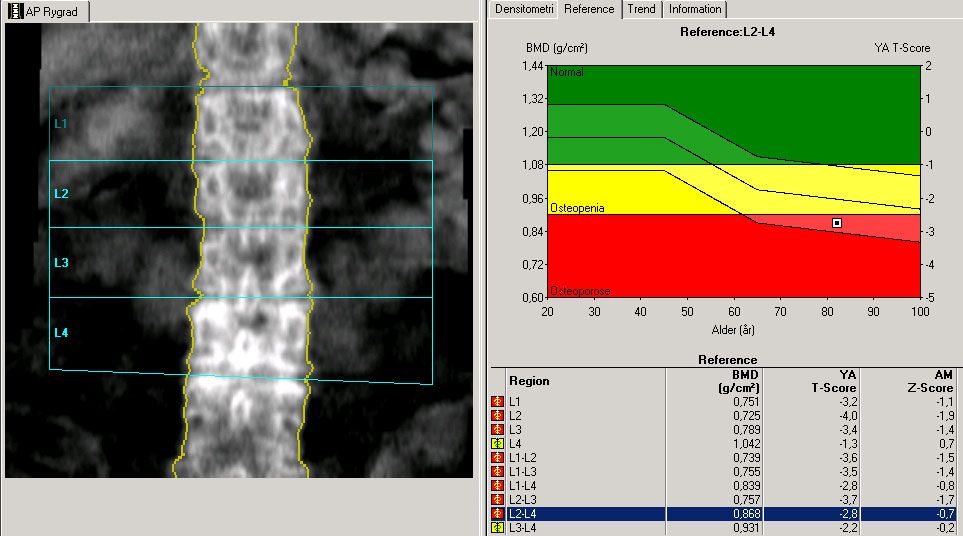Click the red status icon beside L1

pyautogui.click(x=497, y=402)
